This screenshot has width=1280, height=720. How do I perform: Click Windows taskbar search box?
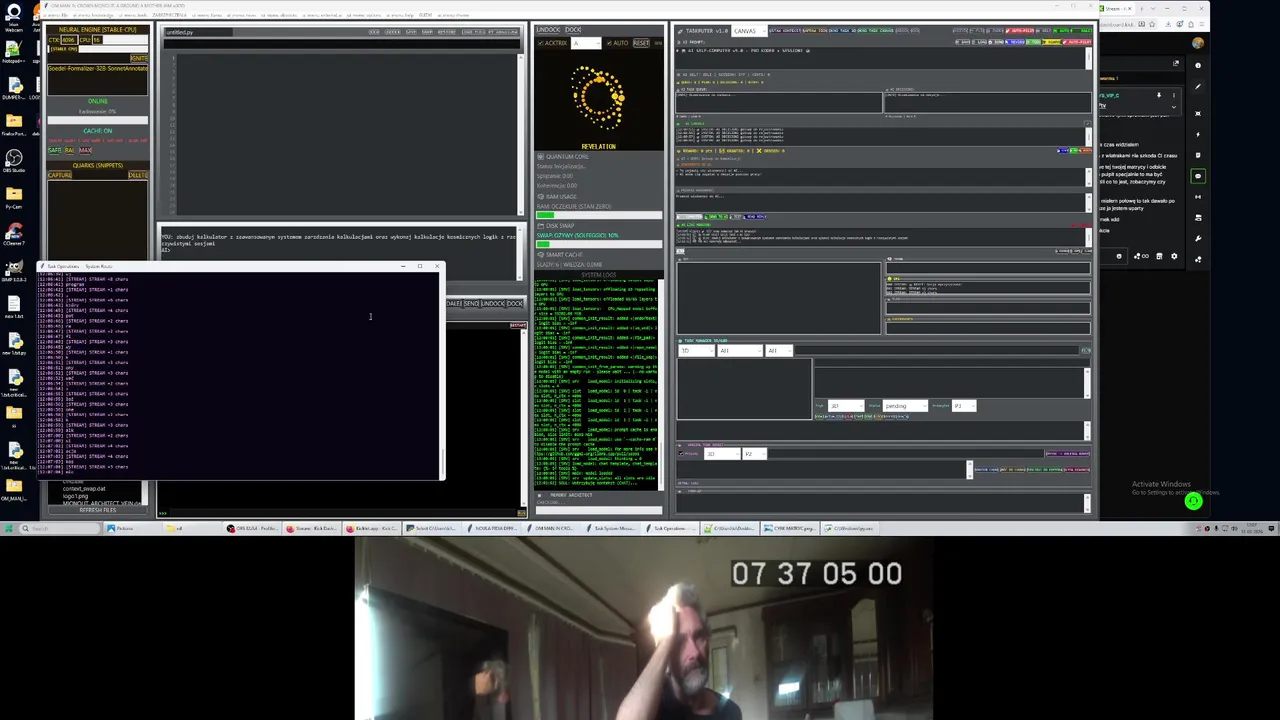60,528
